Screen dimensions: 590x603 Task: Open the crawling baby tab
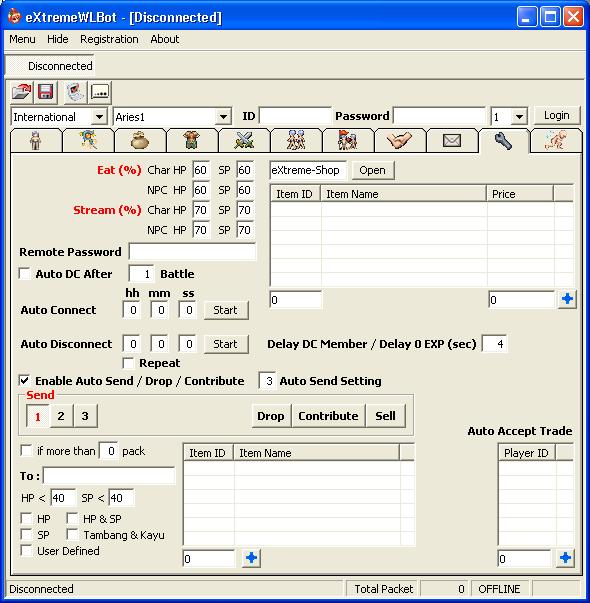click(555, 141)
